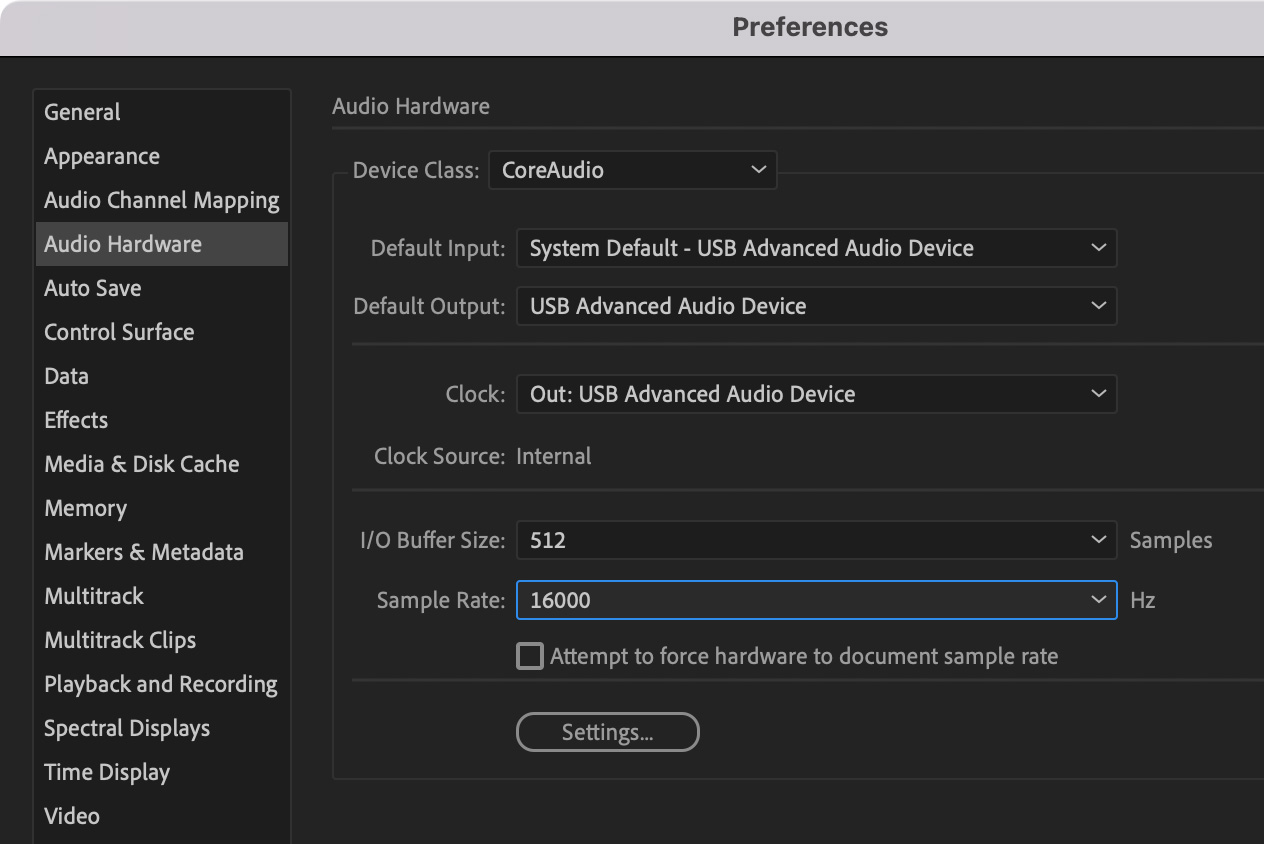Open Markers & Metadata preferences
1264x844 pixels.
162,552
